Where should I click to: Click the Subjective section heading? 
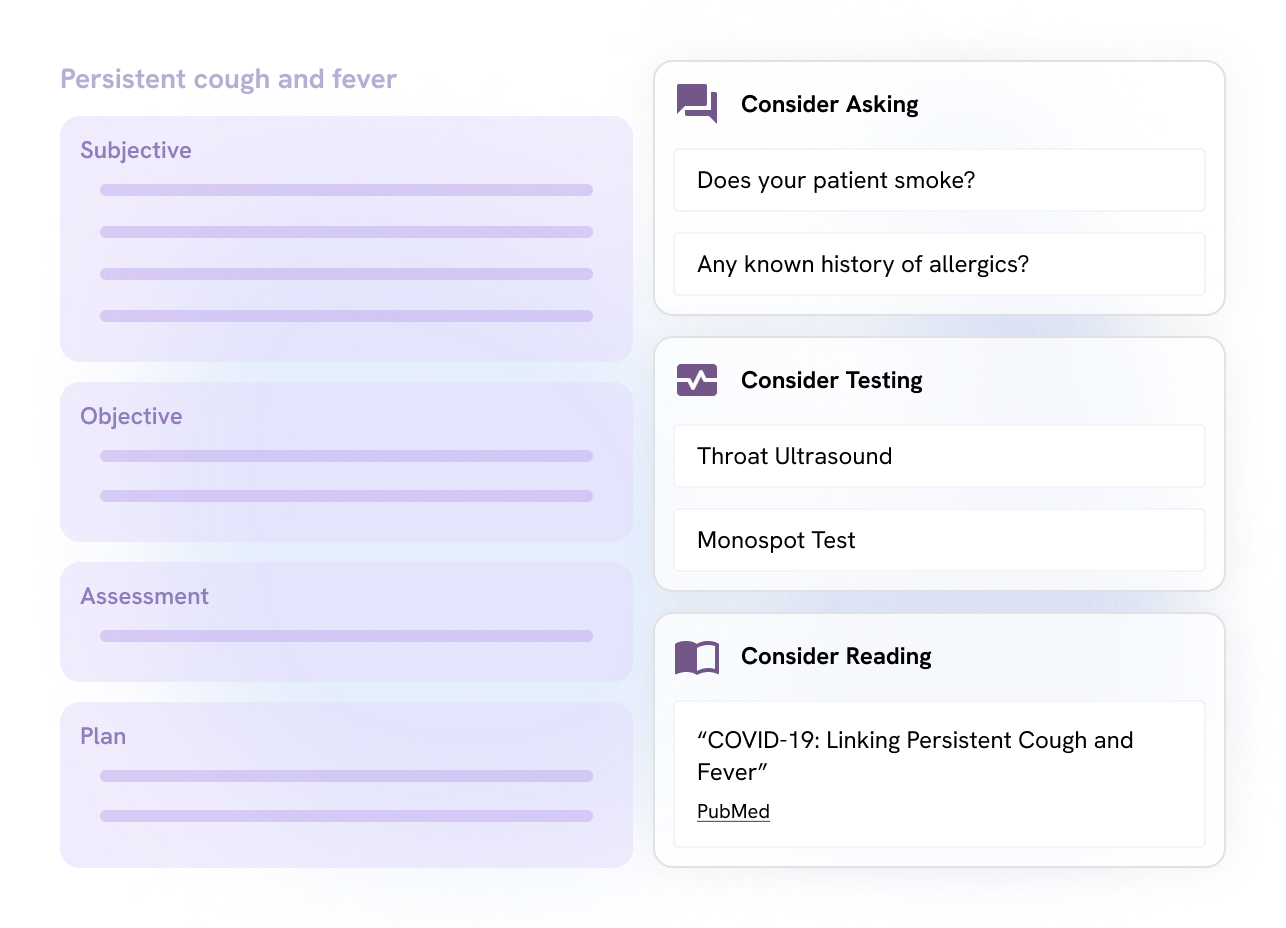click(136, 150)
